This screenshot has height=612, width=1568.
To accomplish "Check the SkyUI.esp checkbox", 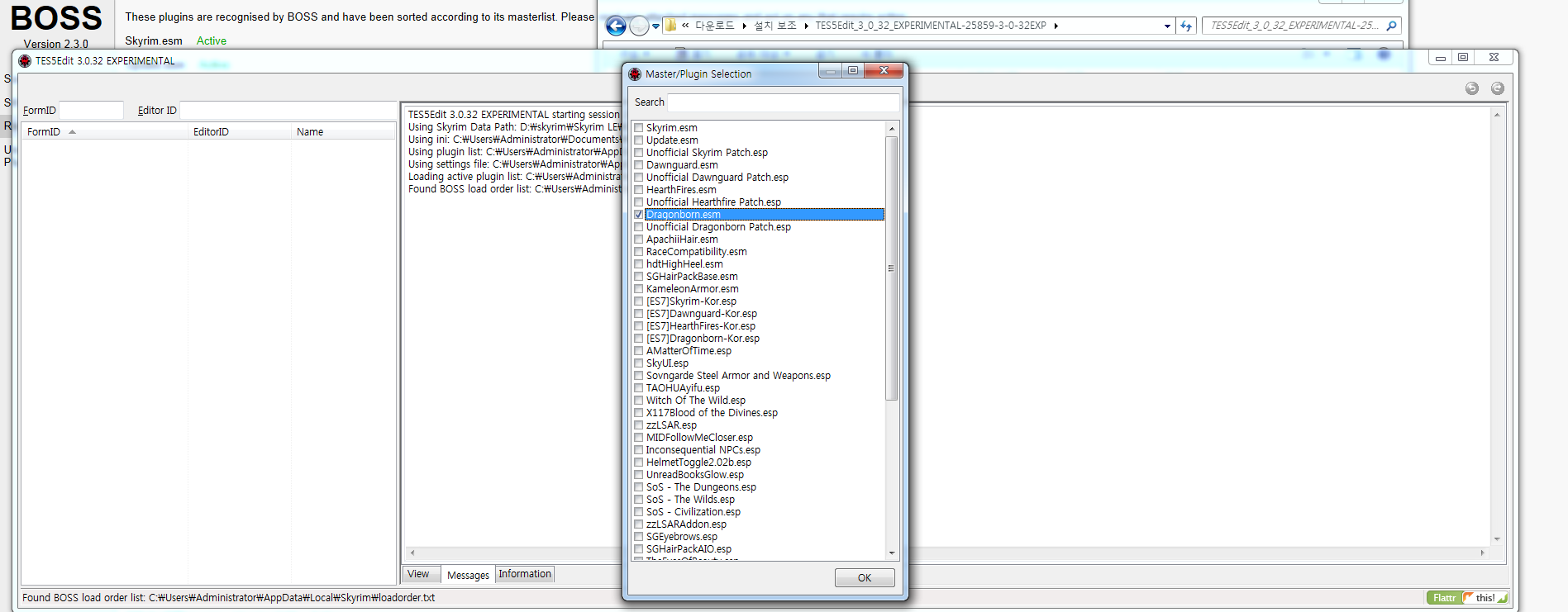I will [x=639, y=363].
